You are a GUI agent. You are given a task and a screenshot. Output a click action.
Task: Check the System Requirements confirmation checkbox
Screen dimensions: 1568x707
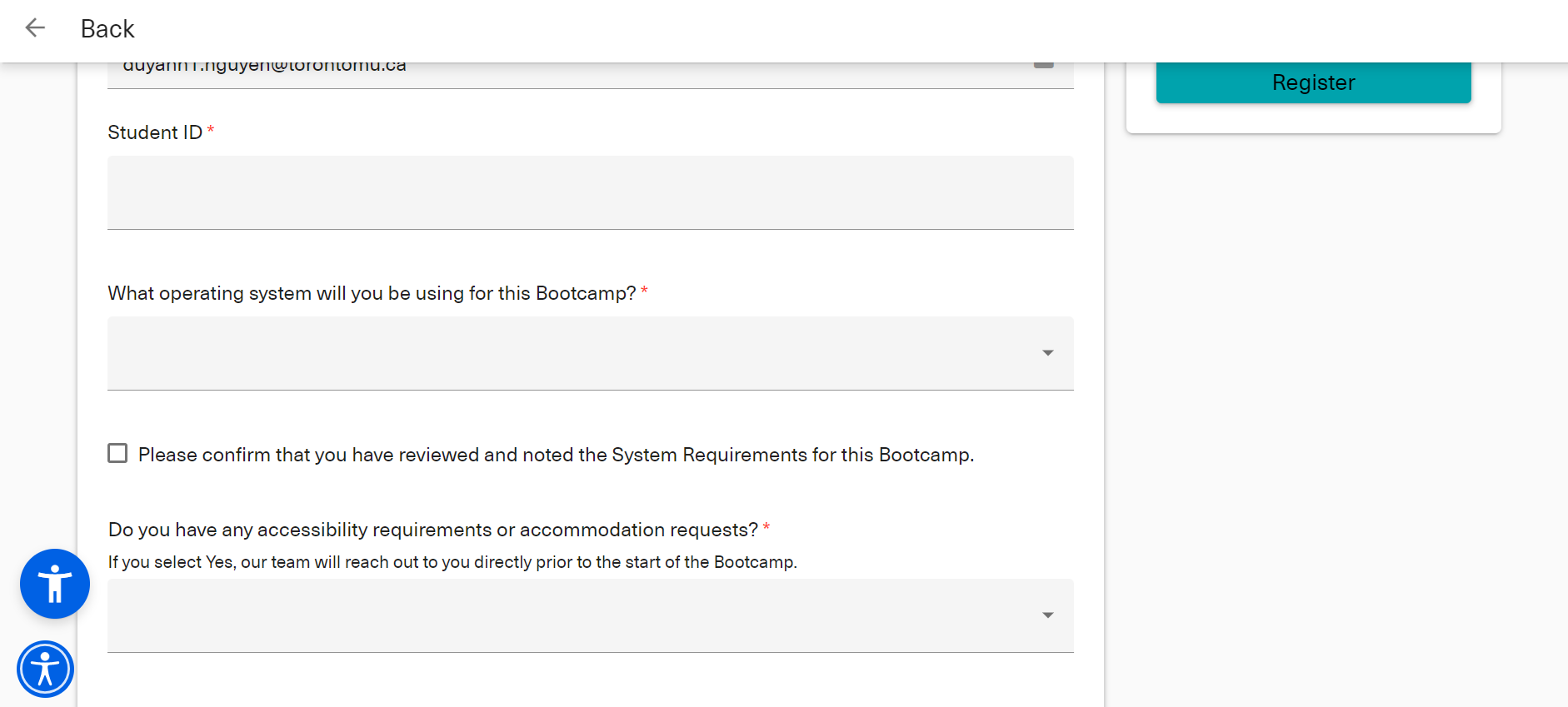[x=117, y=453]
